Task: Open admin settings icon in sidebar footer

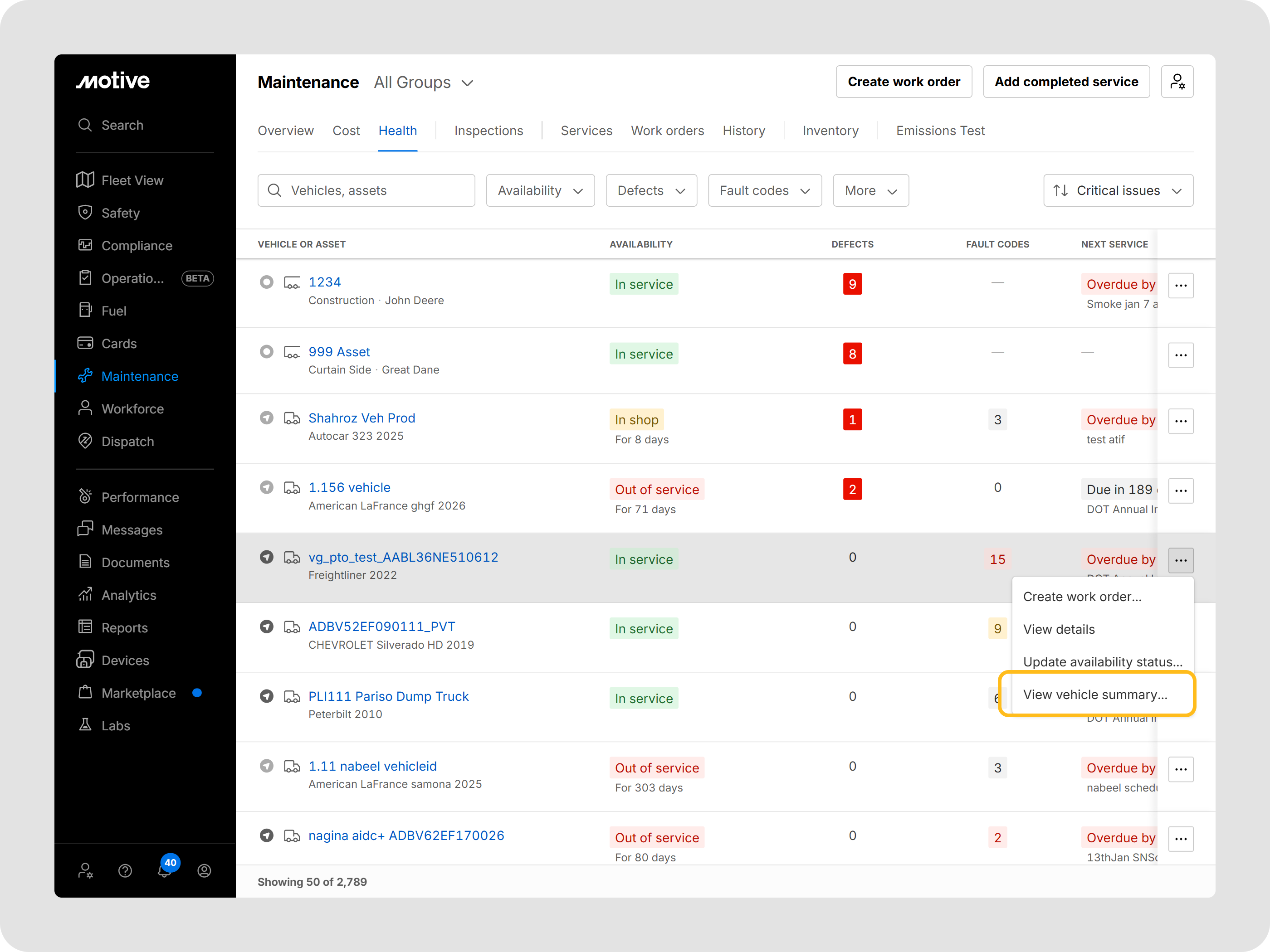Action: point(86,871)
